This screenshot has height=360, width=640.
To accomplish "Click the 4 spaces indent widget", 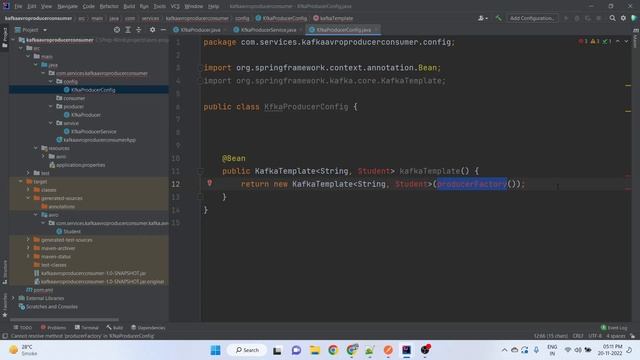I will click(x=616, y=336).
